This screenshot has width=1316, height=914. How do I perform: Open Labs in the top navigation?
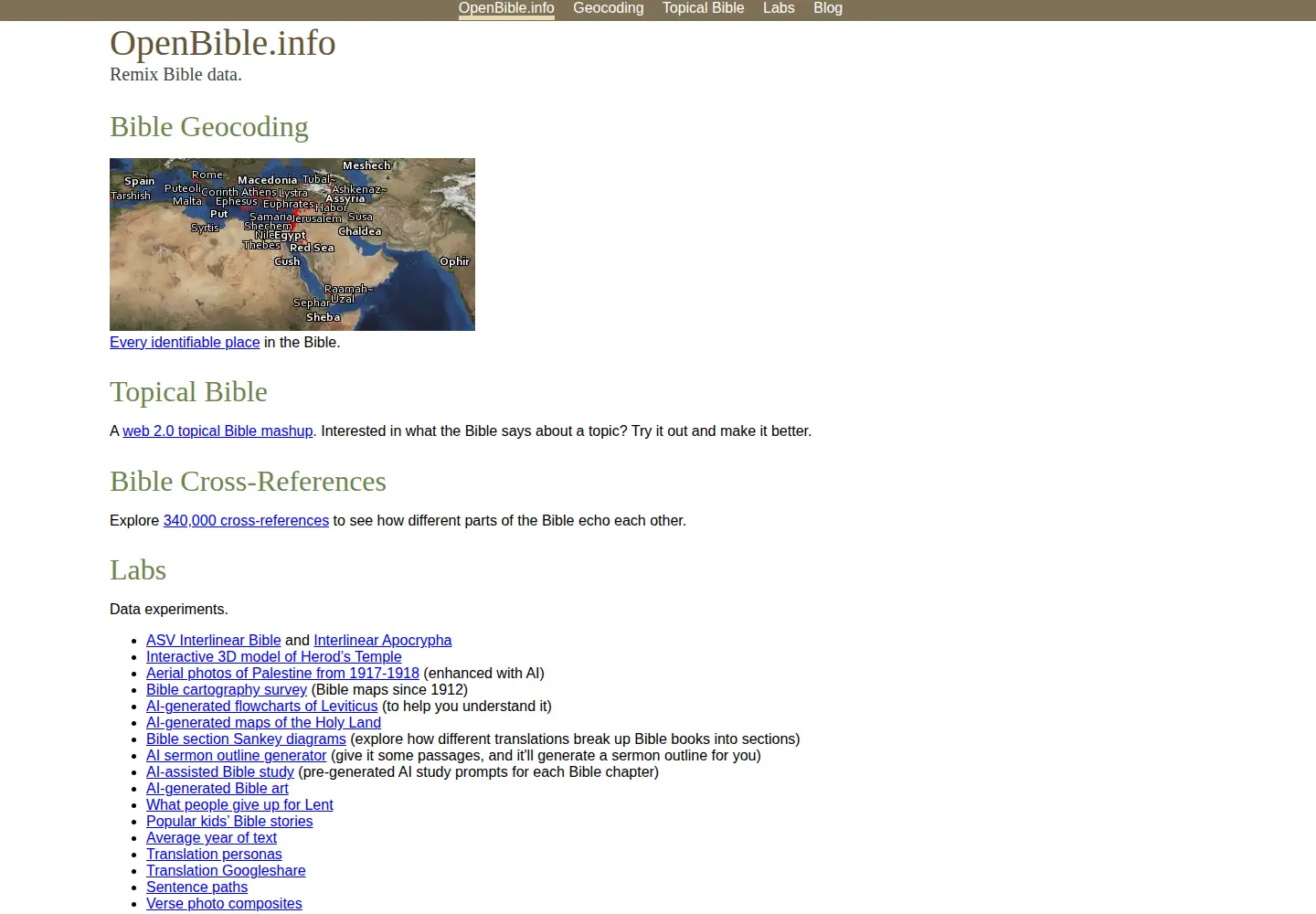click(779, 8)
